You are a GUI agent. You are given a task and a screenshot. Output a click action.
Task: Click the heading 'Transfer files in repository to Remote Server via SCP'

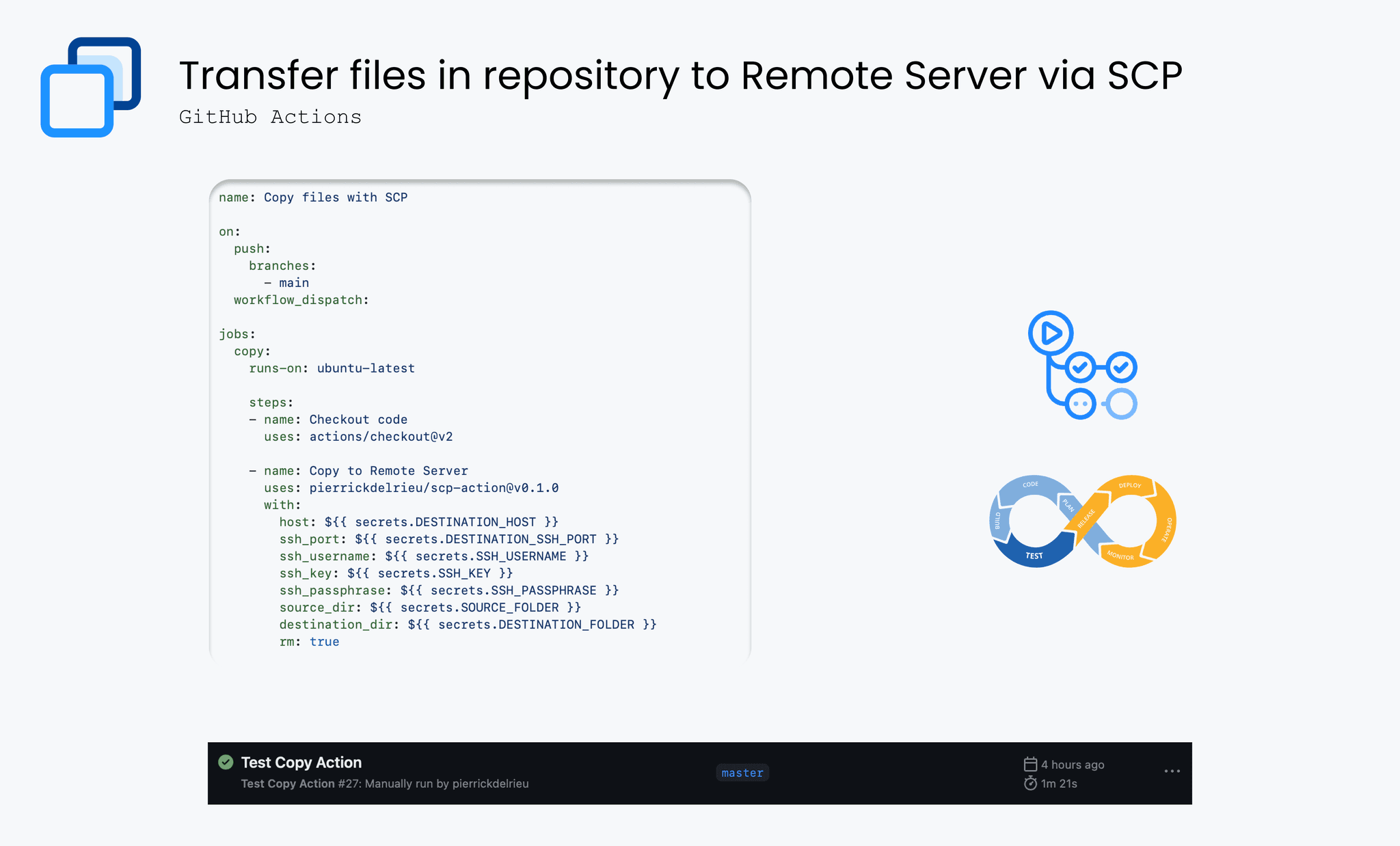[680, 75]
